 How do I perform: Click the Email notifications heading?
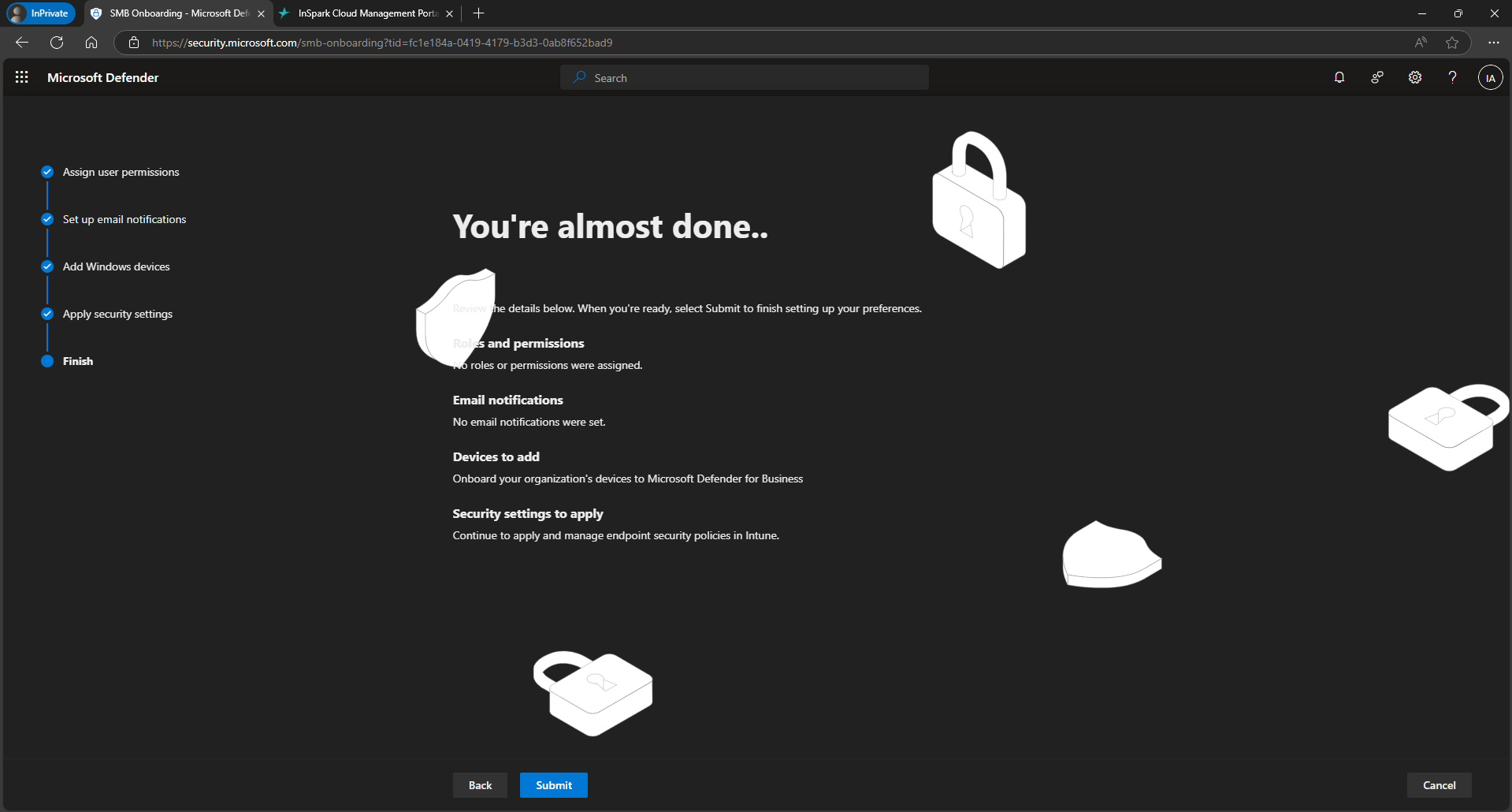(507, 400)
